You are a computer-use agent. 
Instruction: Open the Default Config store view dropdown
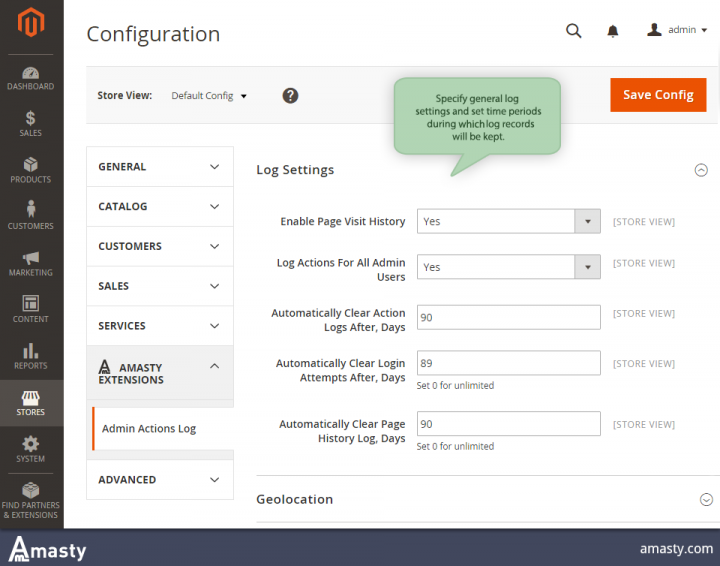coord(209,95)
